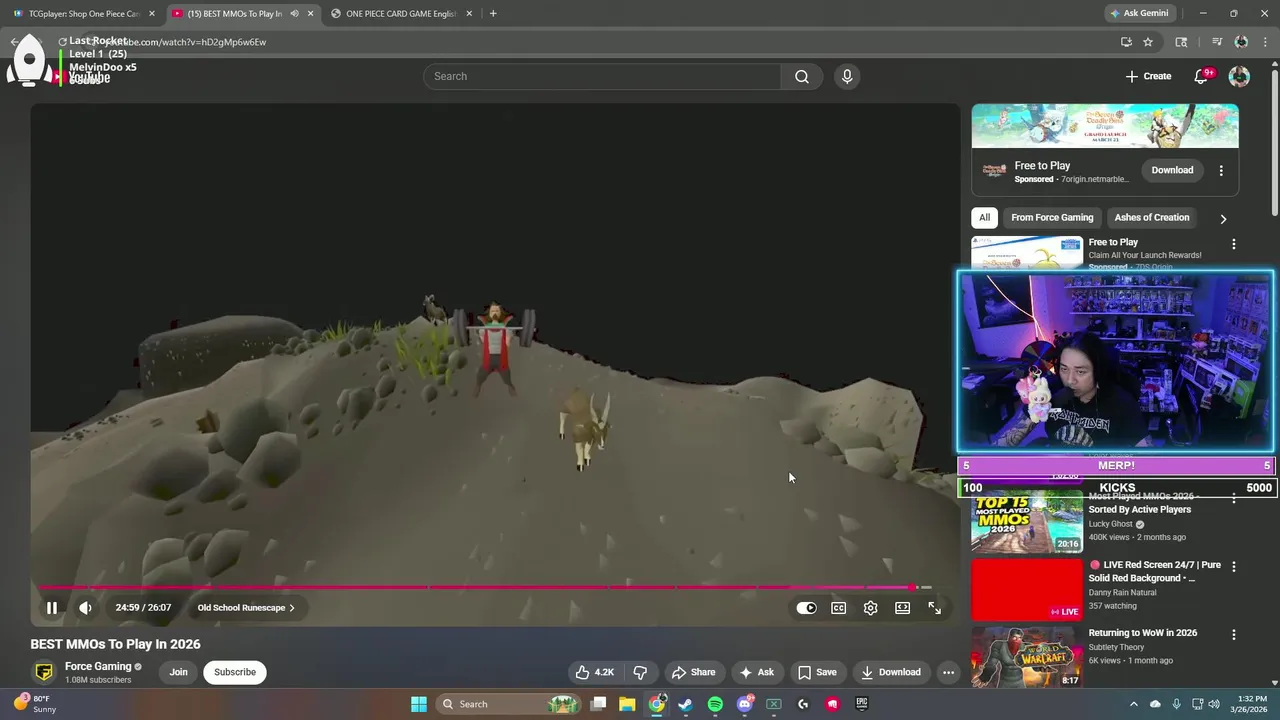Open Windows Start menu
Image resolution: width=1280 pixels, height=720 pixels.
click(x=419, y=704)
